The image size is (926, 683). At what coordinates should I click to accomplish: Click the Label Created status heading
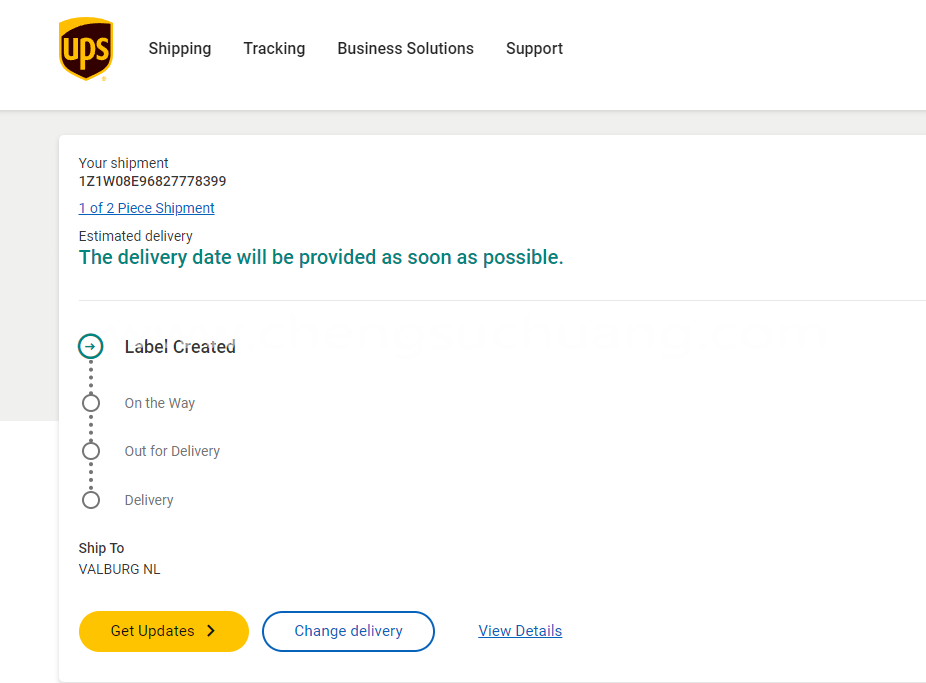180,347
